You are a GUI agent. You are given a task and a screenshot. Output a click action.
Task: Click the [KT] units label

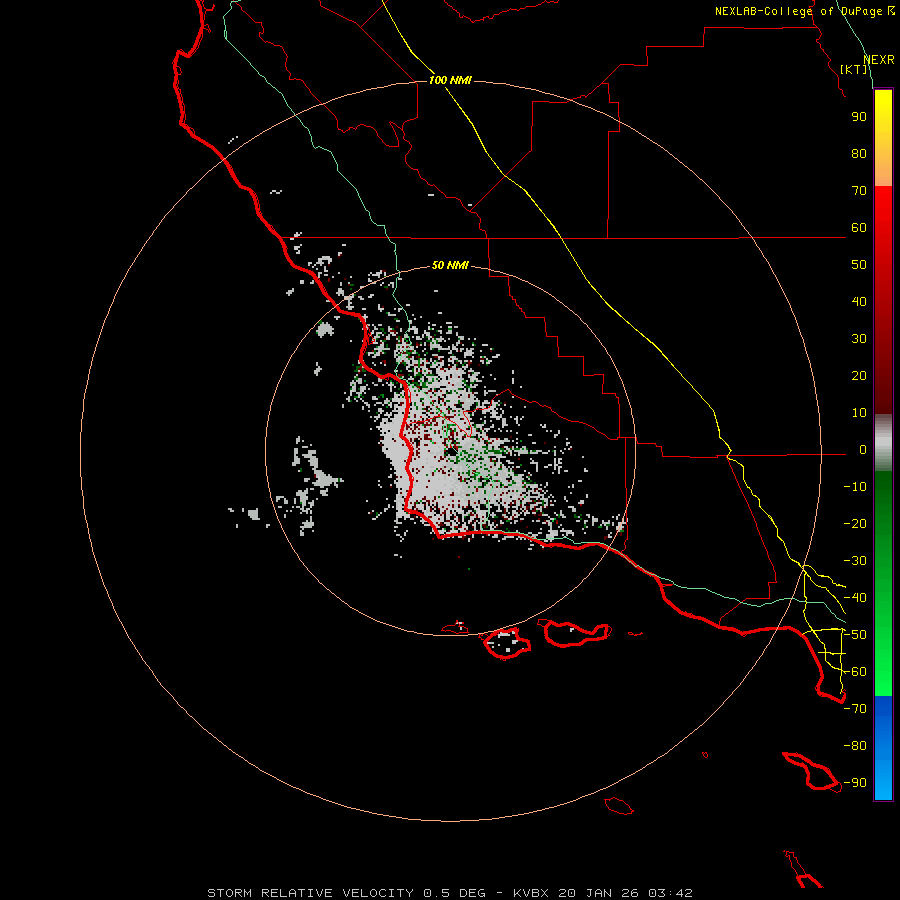click(x=854, y=69)
